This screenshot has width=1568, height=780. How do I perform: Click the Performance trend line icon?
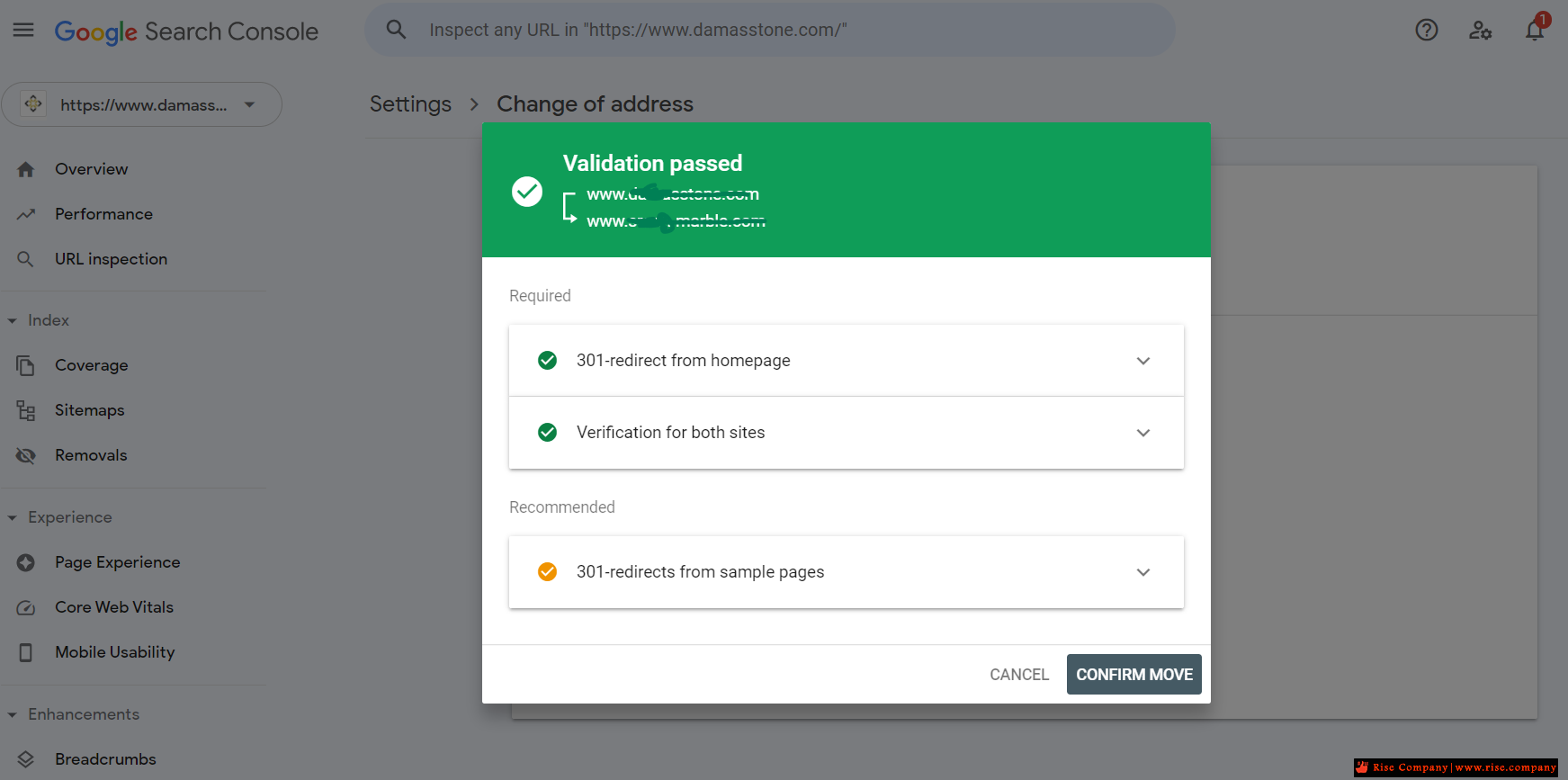26,214
